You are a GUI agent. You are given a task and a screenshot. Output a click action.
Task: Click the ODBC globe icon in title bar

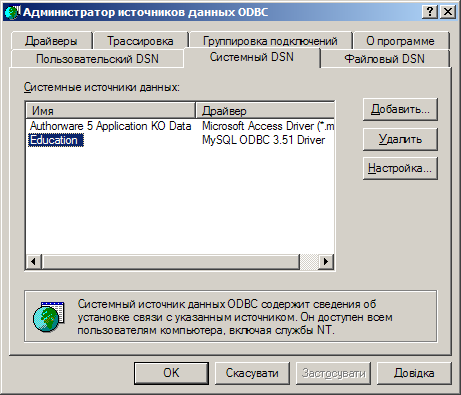click(11, 12)
